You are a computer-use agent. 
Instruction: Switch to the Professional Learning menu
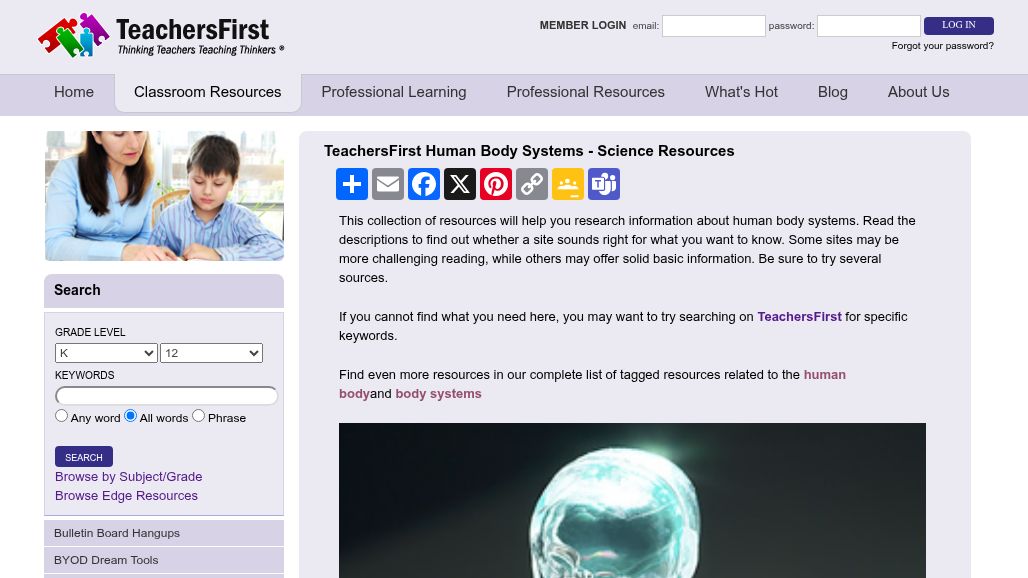coord(393,92)
